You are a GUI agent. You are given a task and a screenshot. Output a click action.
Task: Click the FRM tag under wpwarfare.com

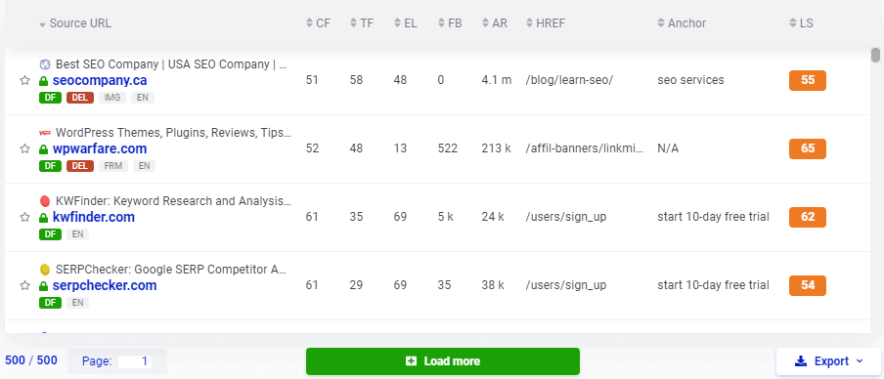point(113,166)
